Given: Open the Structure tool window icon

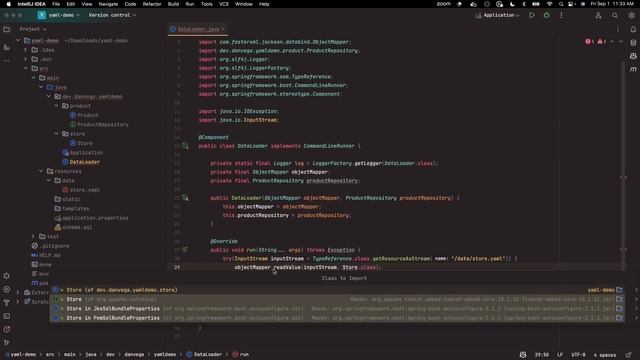Looking at the screenshot, I should 7,47.
